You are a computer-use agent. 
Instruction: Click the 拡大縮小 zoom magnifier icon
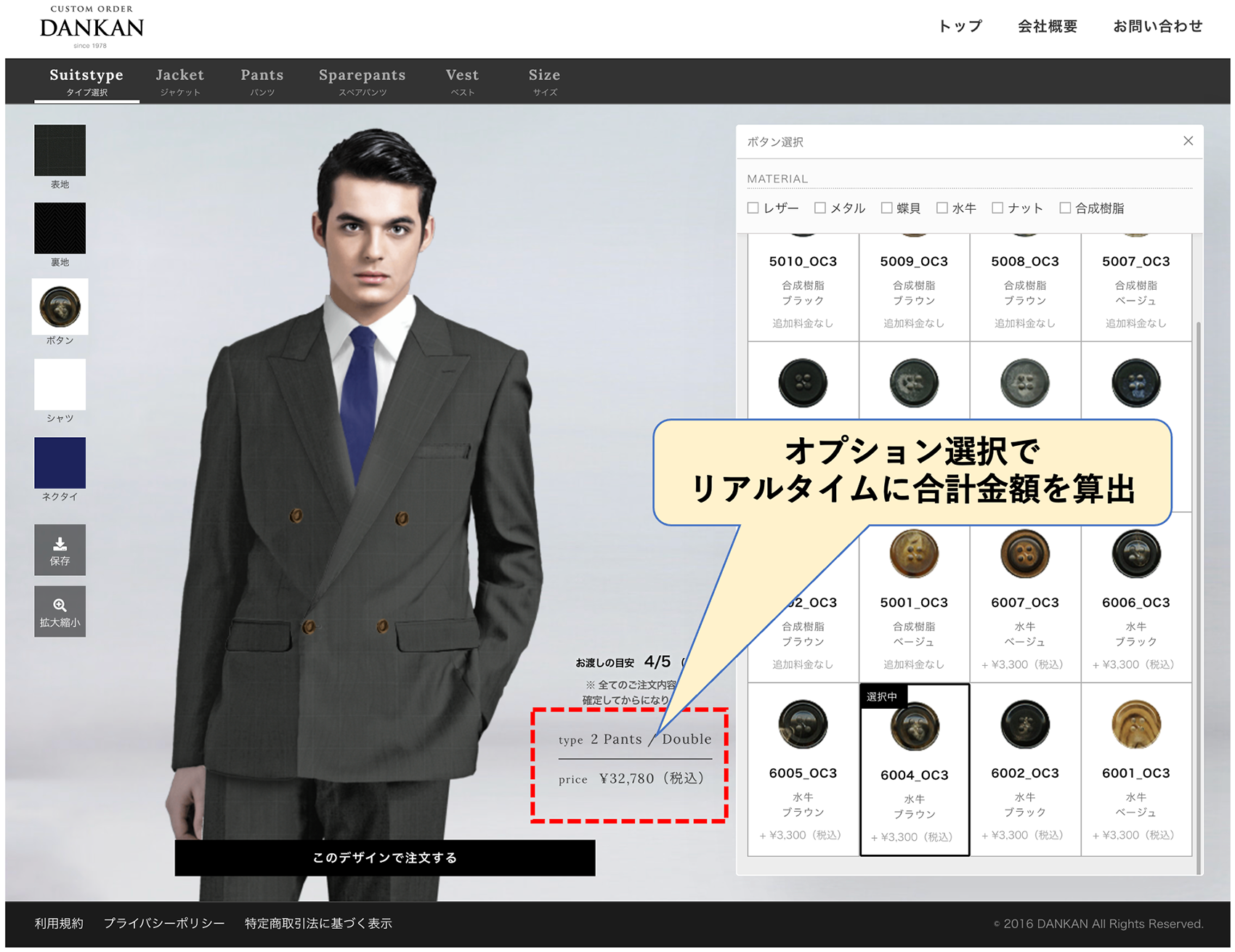click(60, 611)
